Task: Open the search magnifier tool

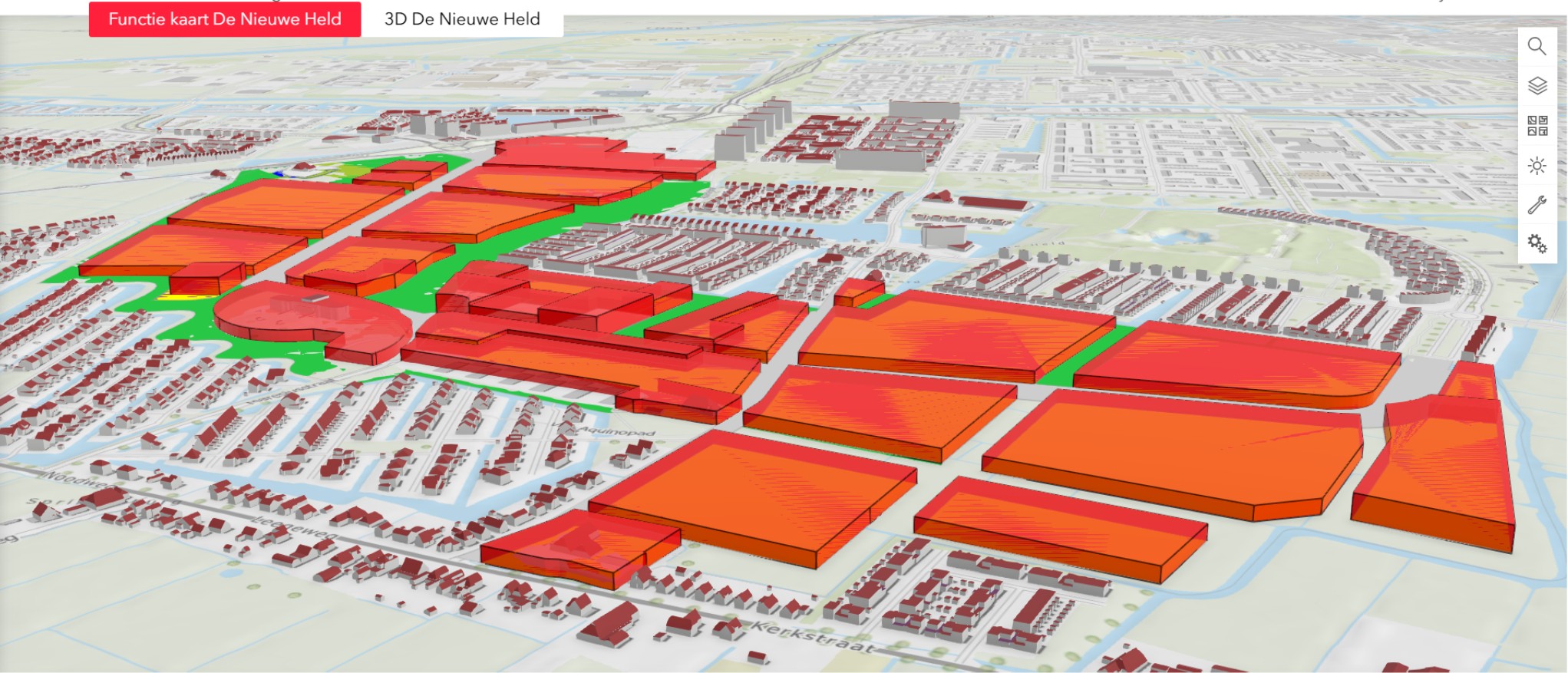Action: [x=1537, y=46]
